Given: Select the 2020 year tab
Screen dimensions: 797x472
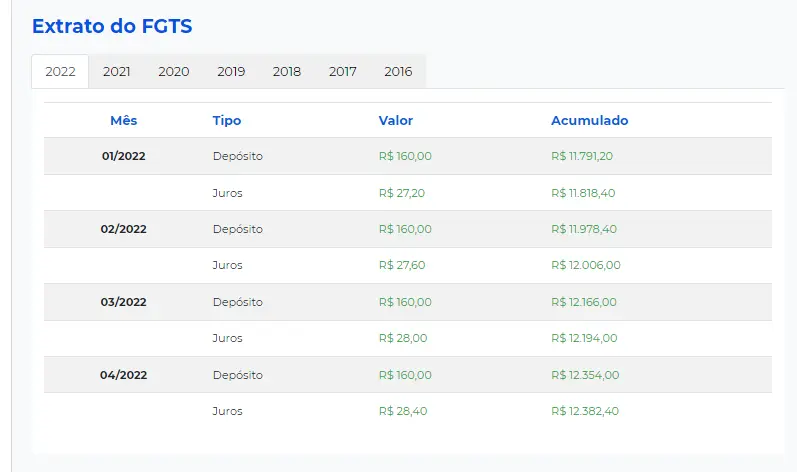Looking at the screenshot, I should click(173, 72).
